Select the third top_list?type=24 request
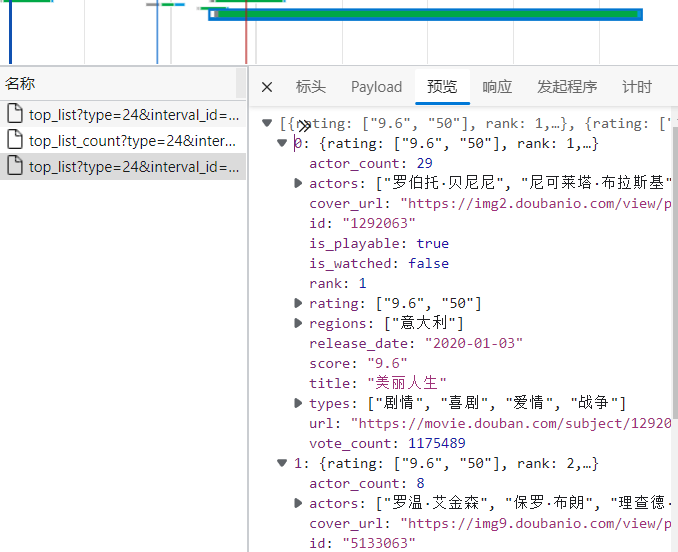The height and width of the screenshot is (552, 678). click(123, 166)
